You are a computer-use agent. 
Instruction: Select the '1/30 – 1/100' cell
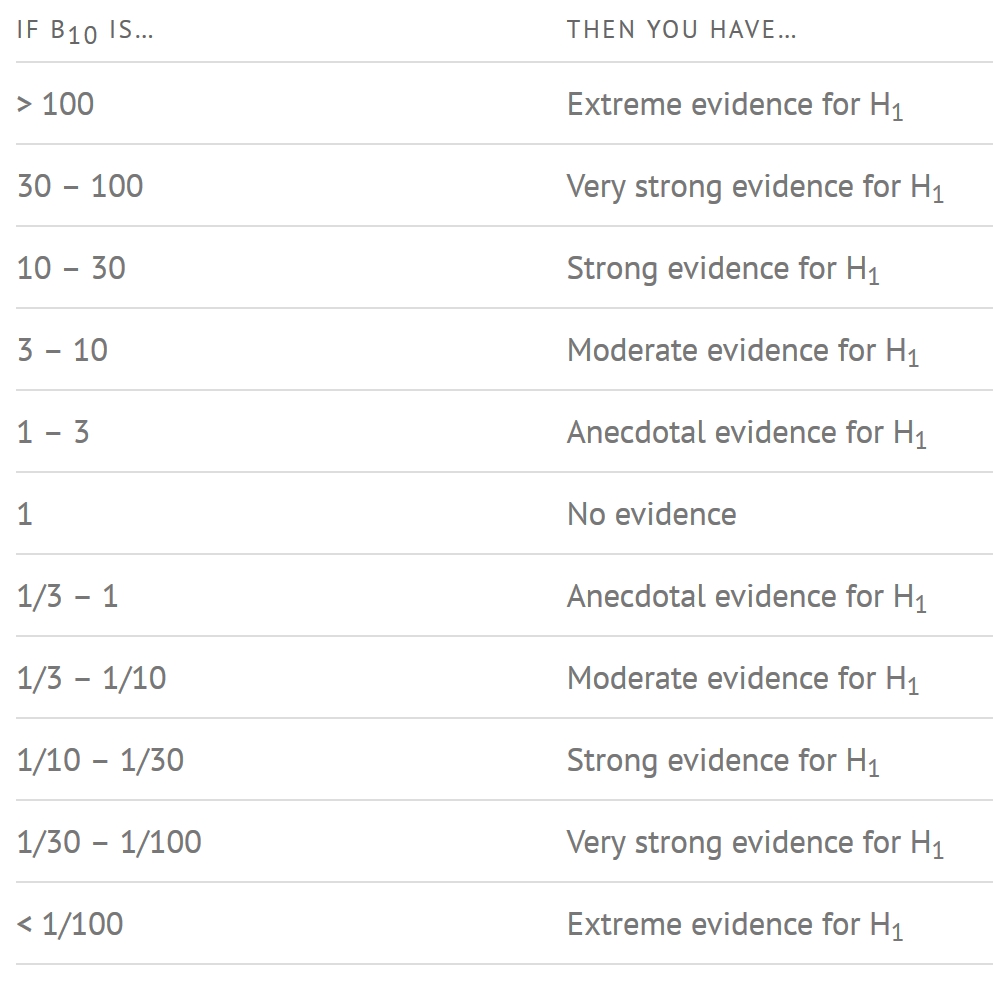pos(109,842)
